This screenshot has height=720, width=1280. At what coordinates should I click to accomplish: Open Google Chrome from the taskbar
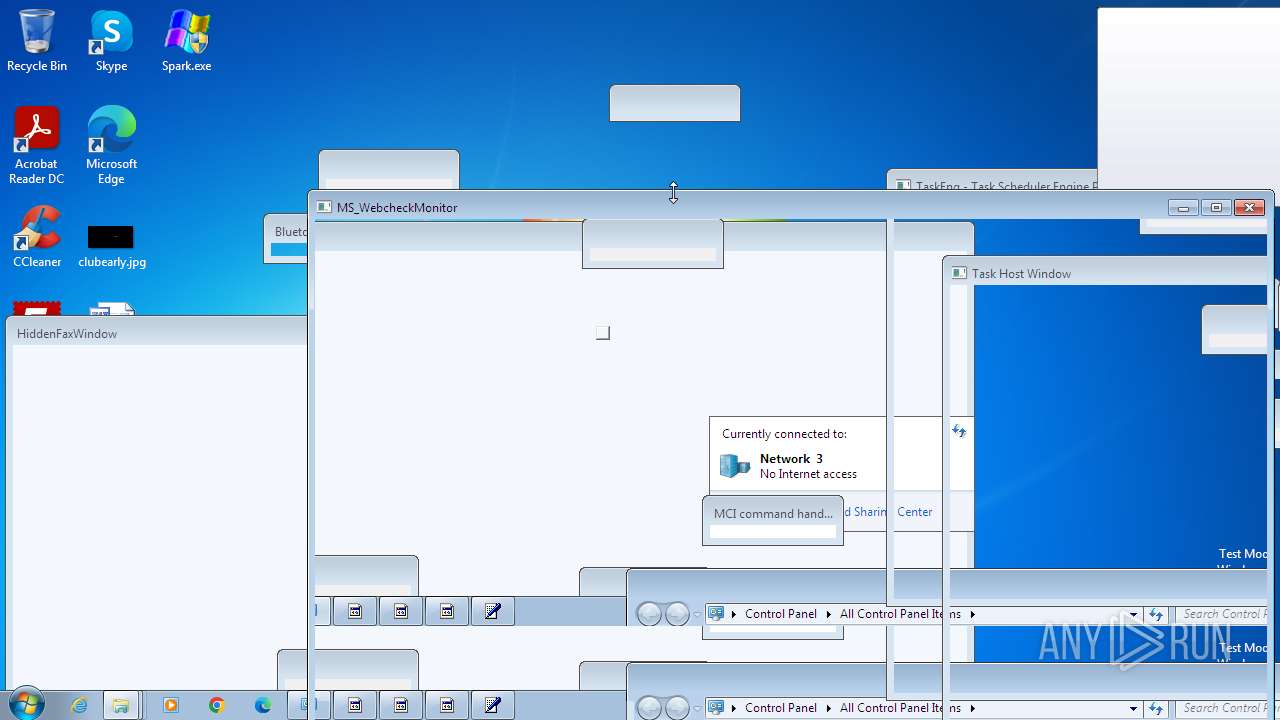tap(216, 705)
